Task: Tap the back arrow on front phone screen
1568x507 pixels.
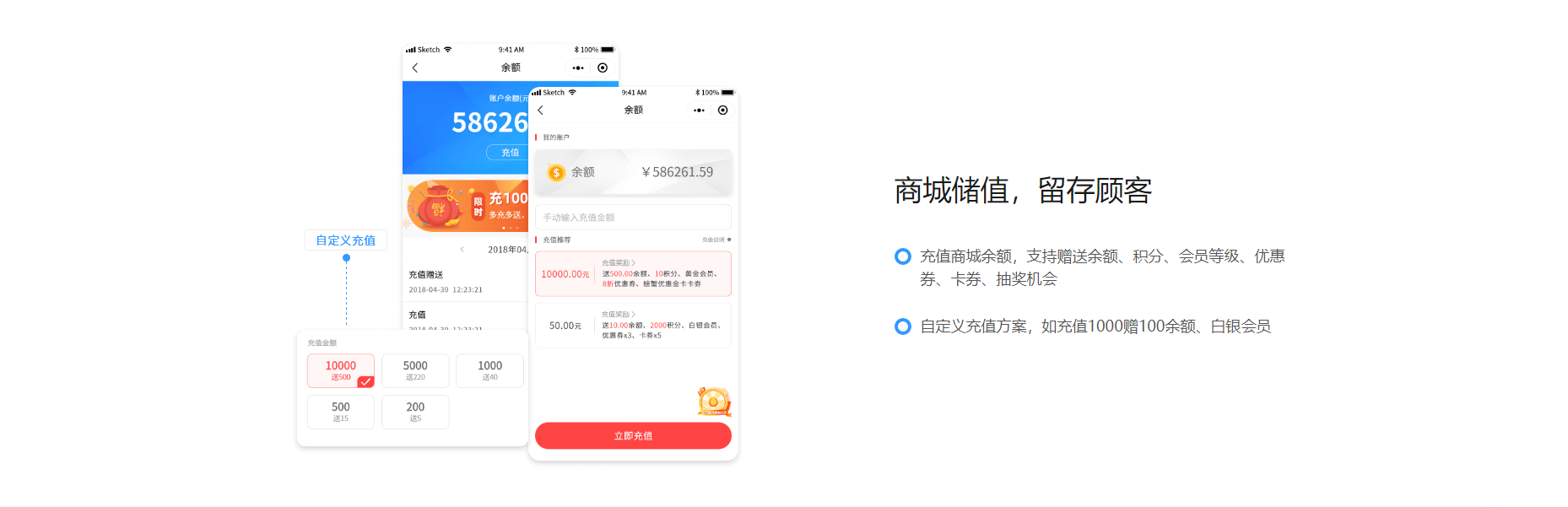Action: [541, 111]
